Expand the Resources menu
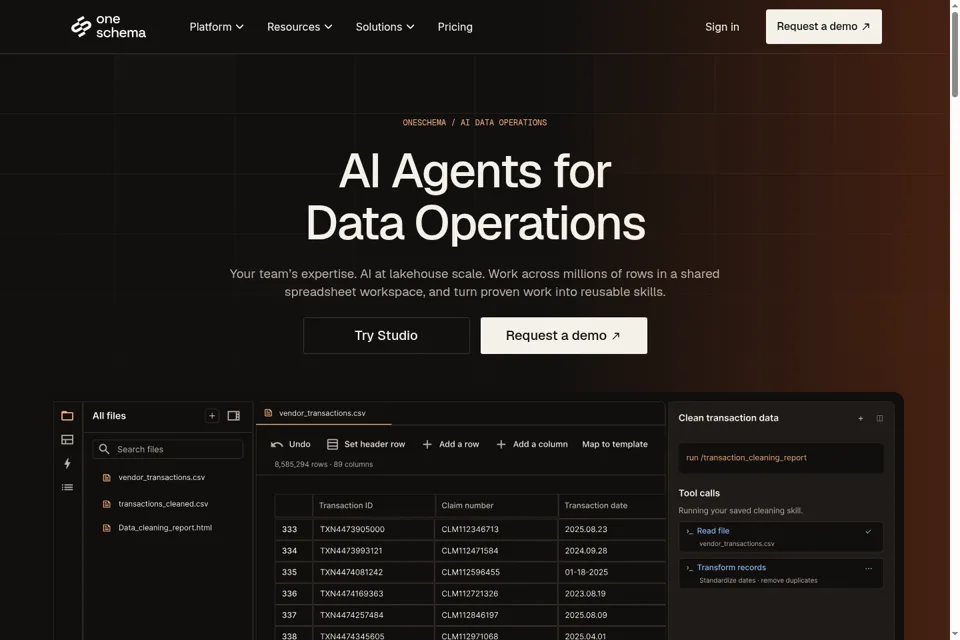The height and width of the screenshot is (640, 960). (299, 27)
